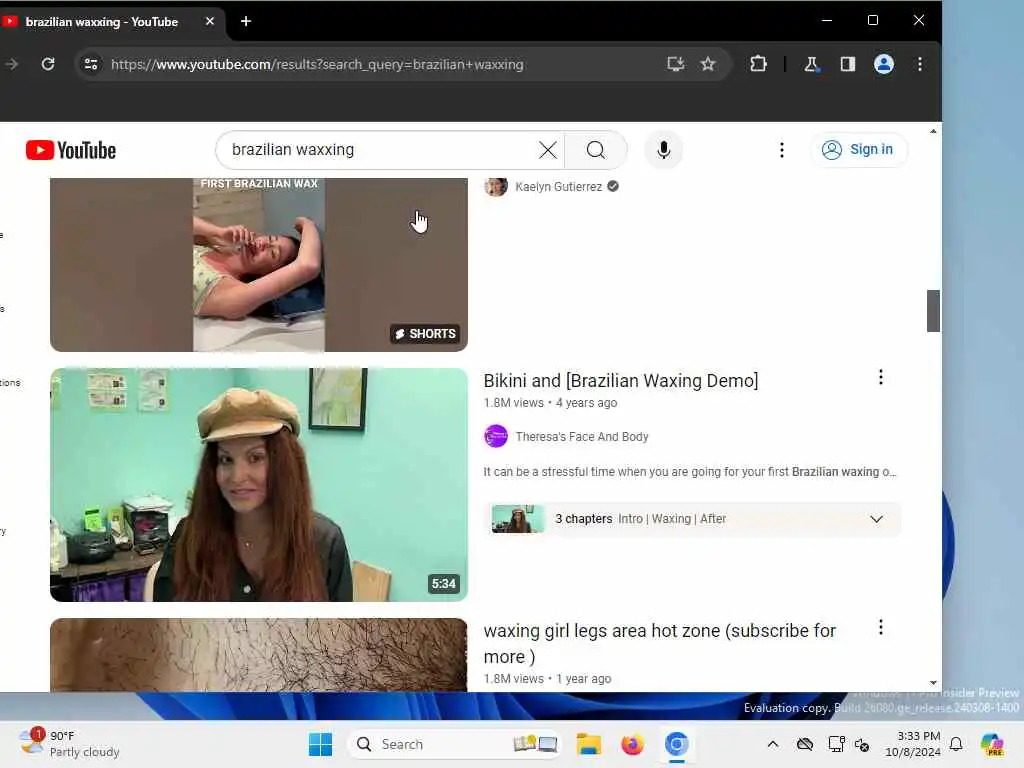1024x768 pixels.
Task: Click the 1.8M views 4 years ago text
Action: tap(550, 403)
